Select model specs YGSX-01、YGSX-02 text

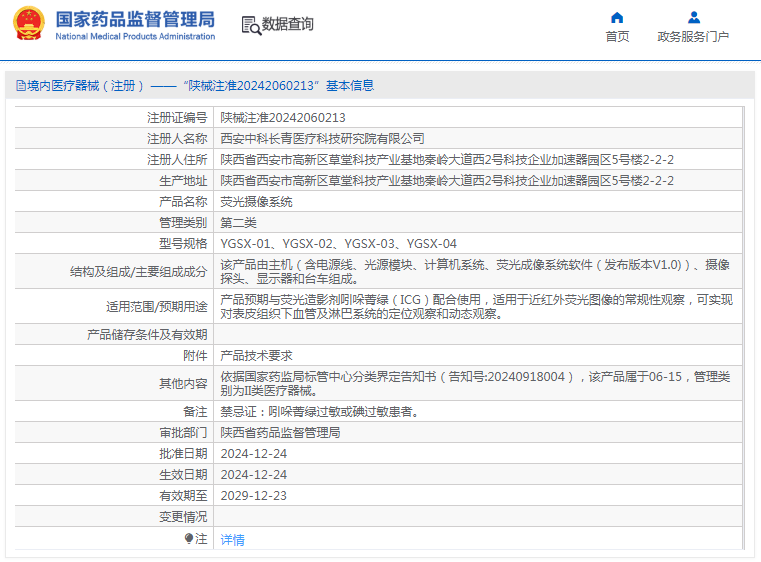coord(338,244)
